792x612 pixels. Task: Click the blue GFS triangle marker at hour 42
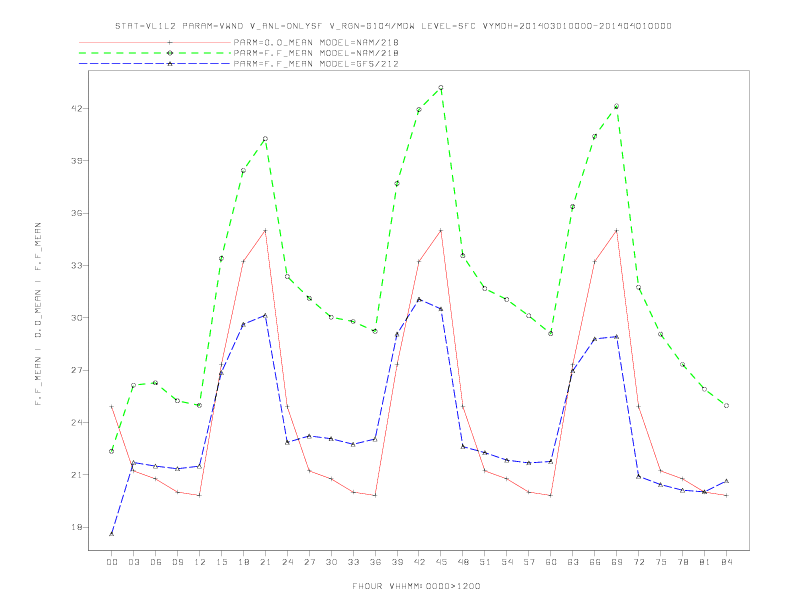tap(419, 299)
